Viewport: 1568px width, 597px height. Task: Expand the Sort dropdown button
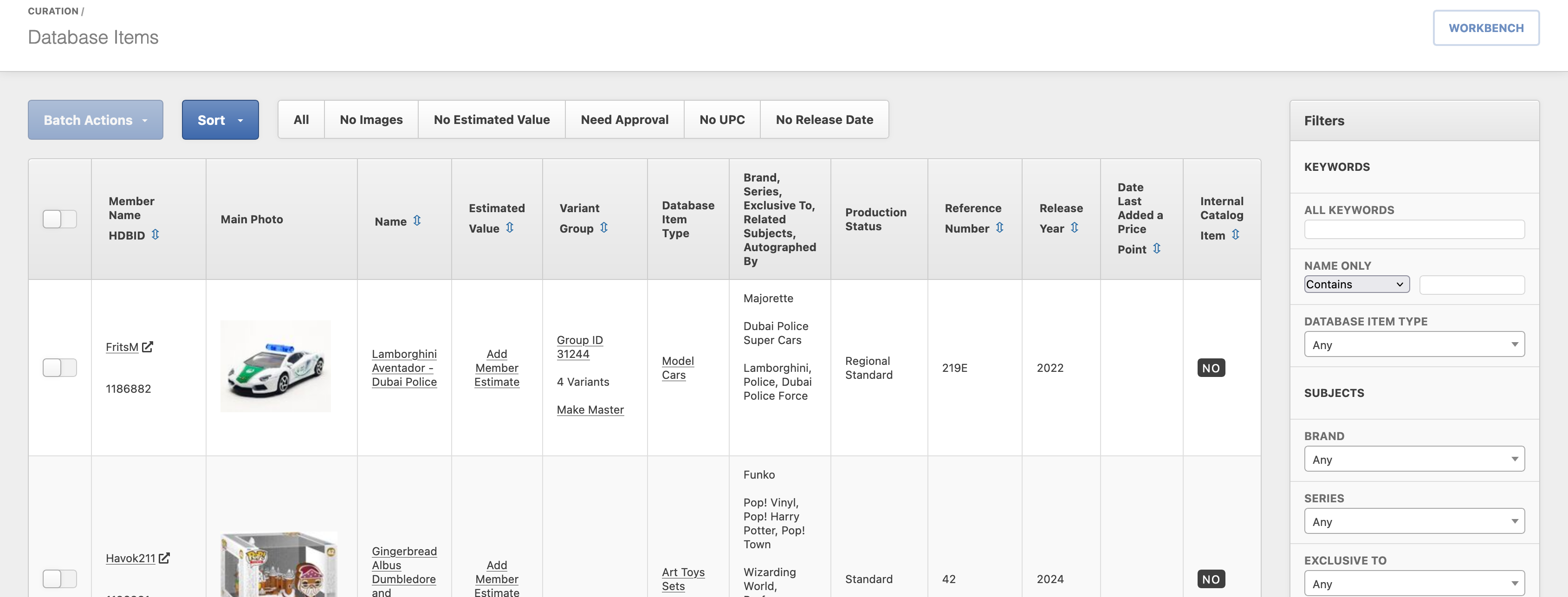220,120
